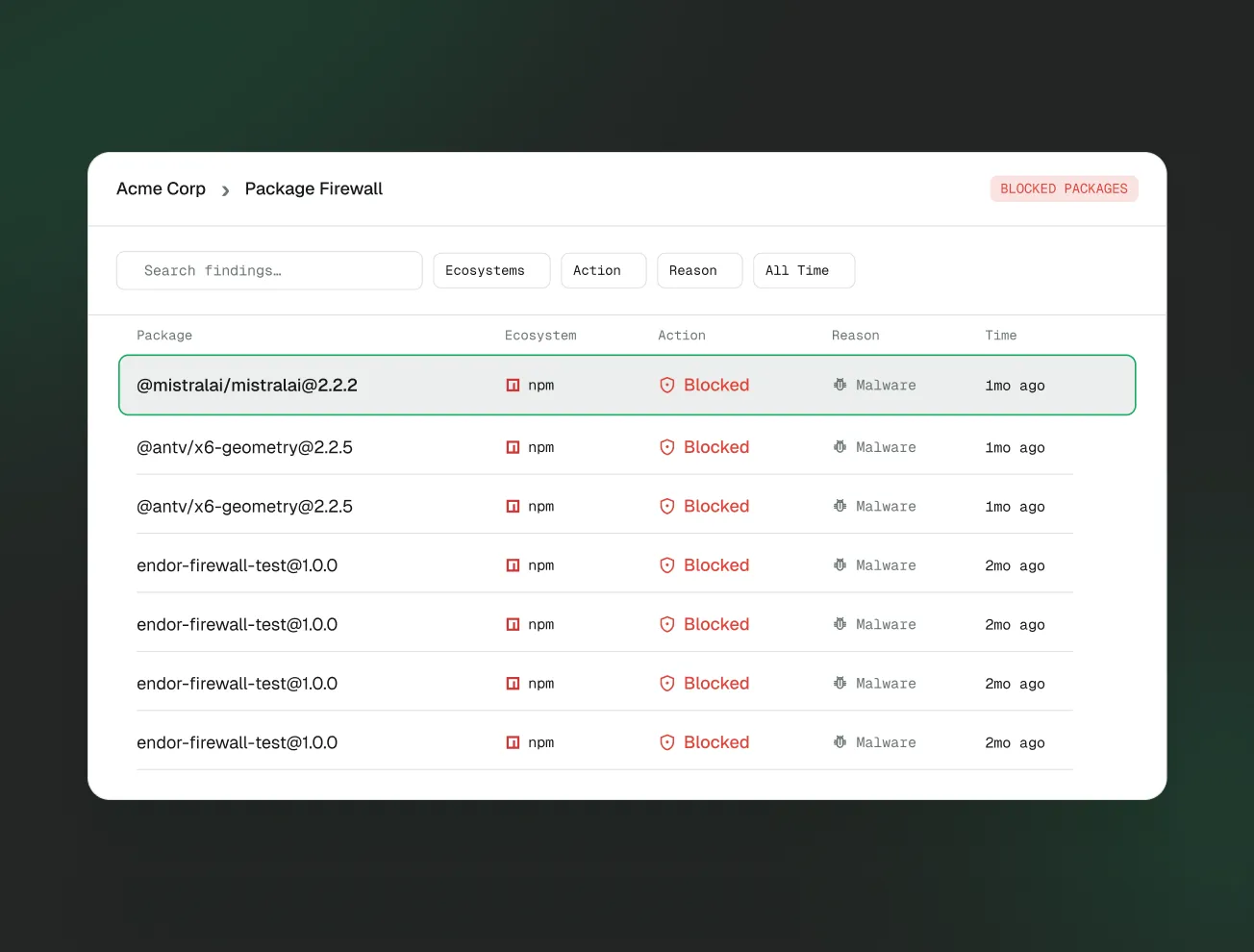The height and width of the screenshot is (952, 1254).
Task: Click Blocked shield icon in @mistralai/mistralai@2.2.2 row
Action: pyautogui.click(x=667, y=386)
